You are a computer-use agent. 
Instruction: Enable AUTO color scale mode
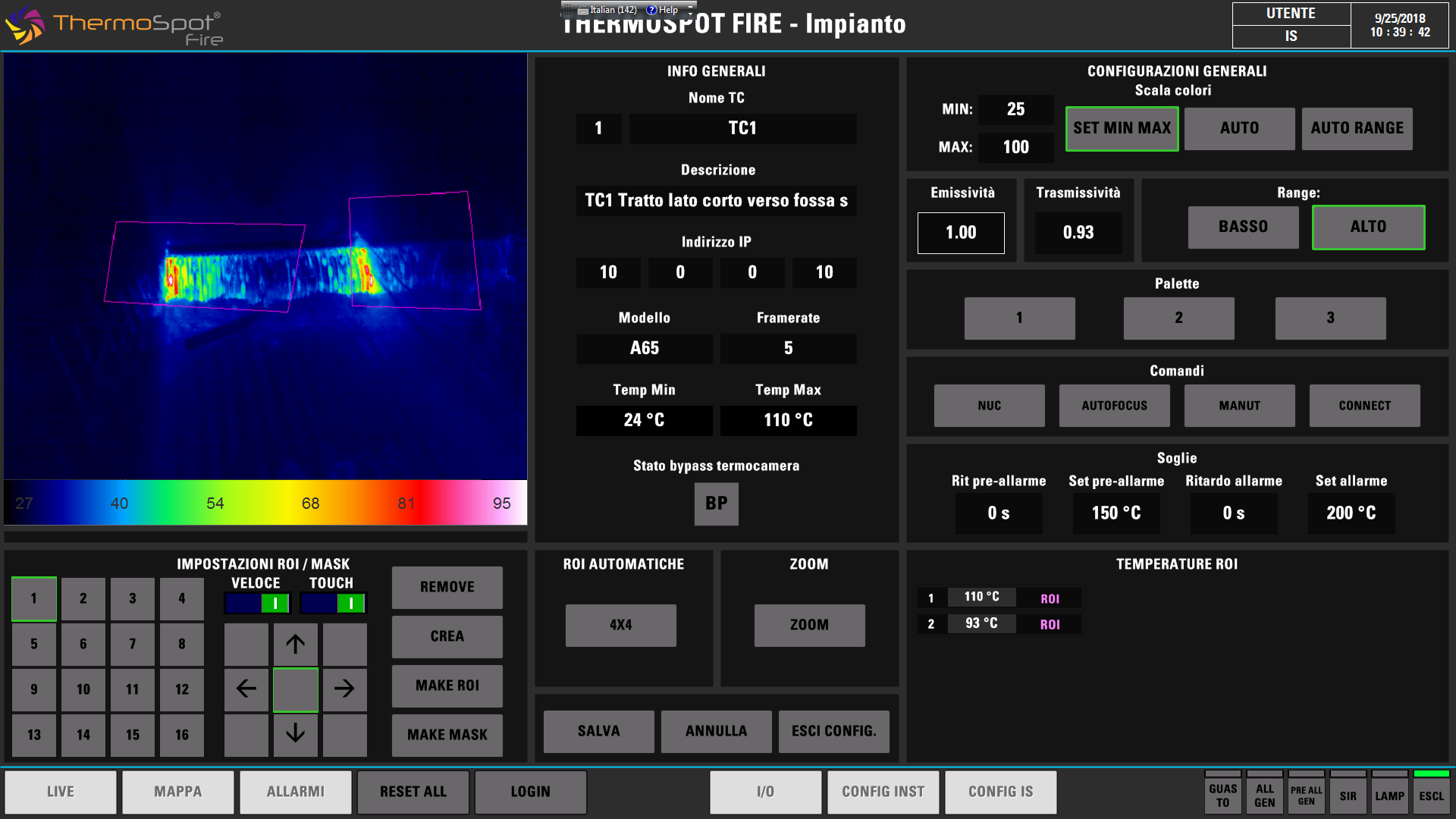click(x=1239, y=128)
